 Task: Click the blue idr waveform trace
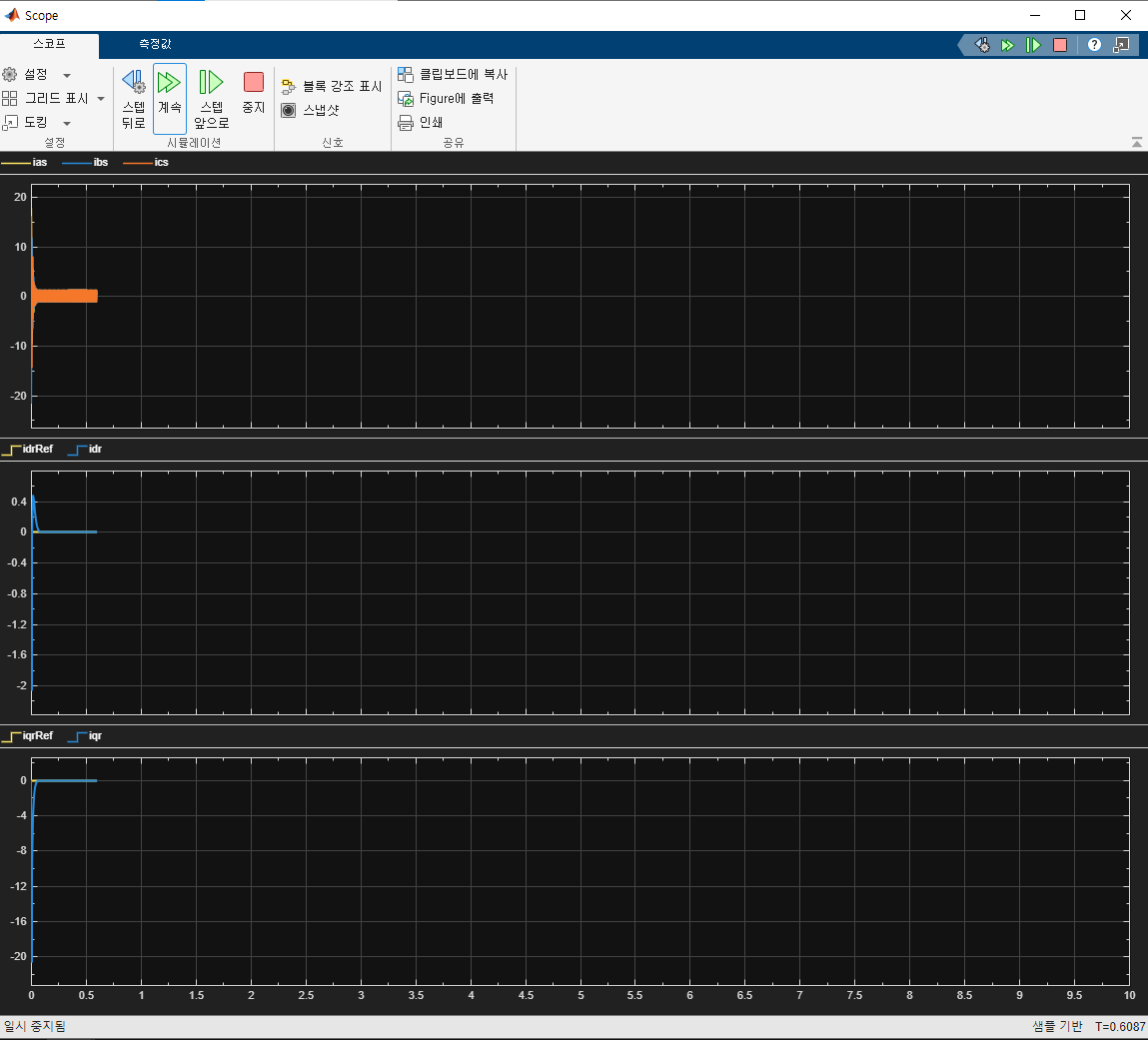tap(66, 532)
